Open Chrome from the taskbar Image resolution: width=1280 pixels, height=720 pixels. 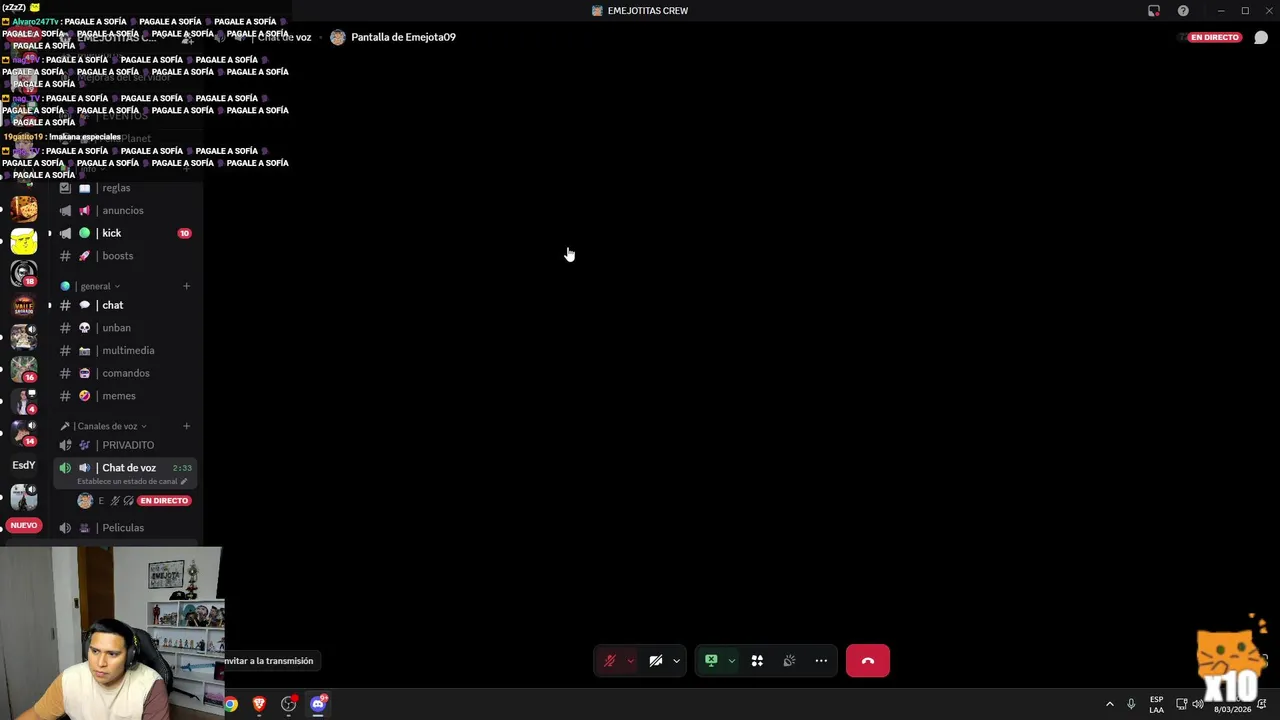click(x=230, y=704)
